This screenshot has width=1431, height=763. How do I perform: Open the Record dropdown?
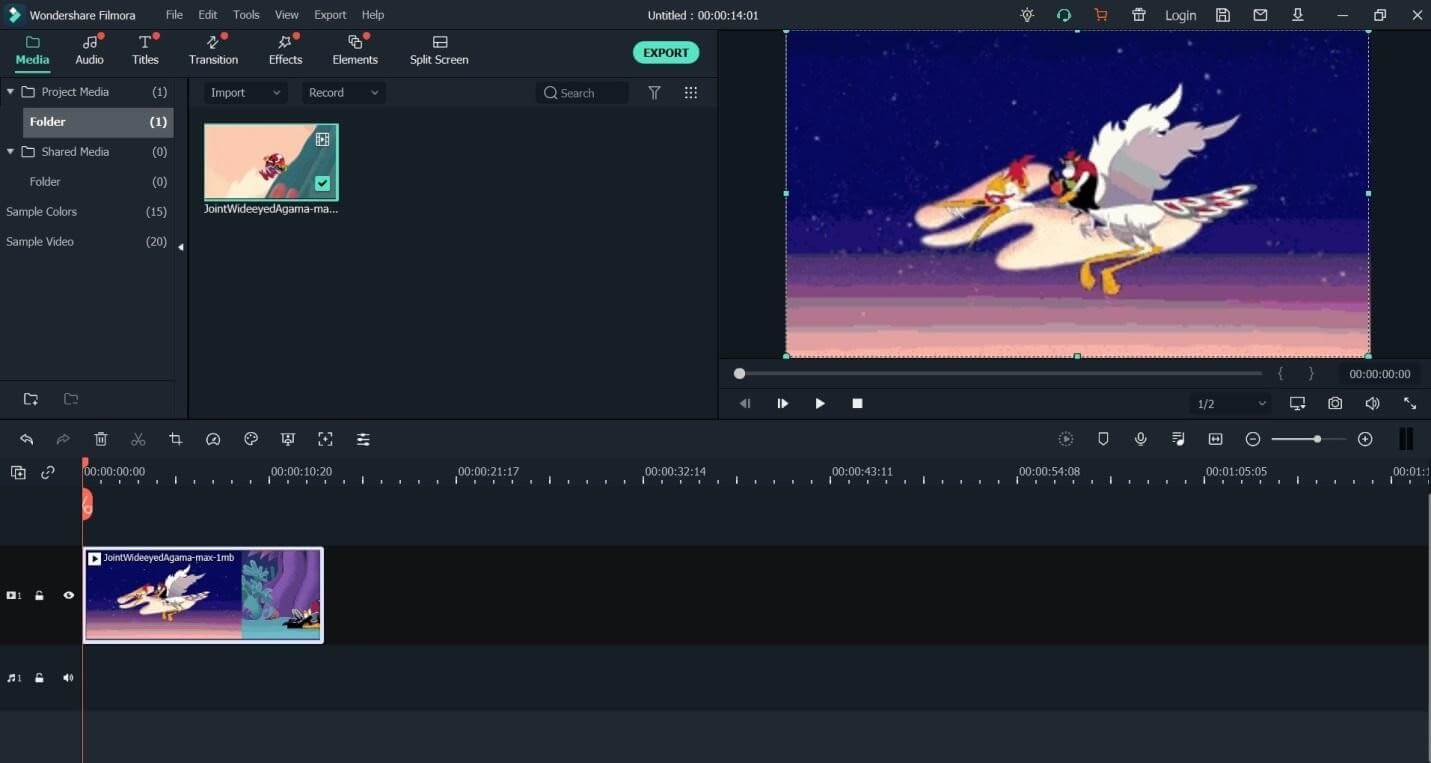click(344, 93)
